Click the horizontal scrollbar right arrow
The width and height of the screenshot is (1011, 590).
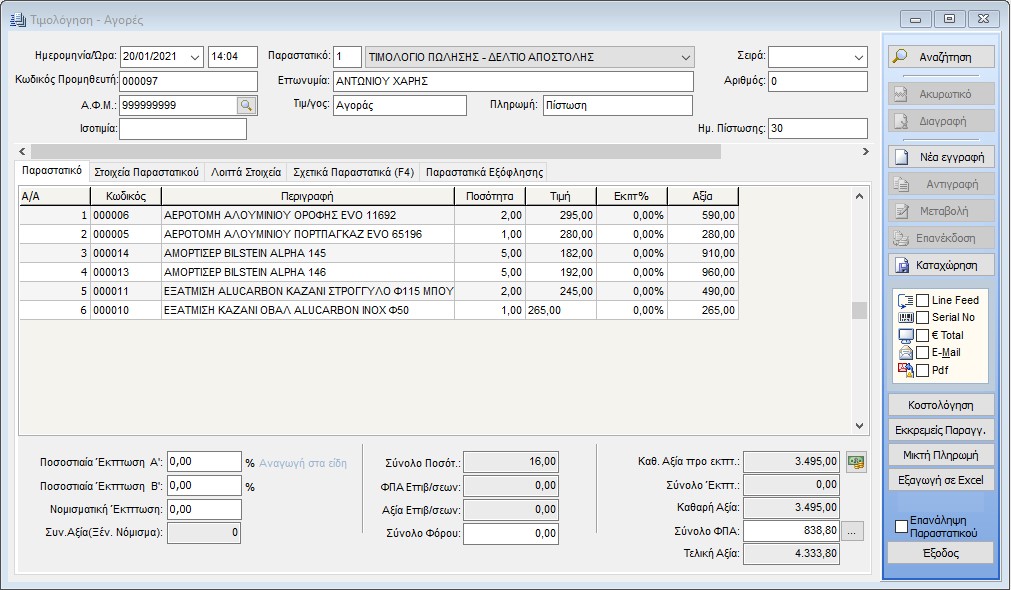865,152
